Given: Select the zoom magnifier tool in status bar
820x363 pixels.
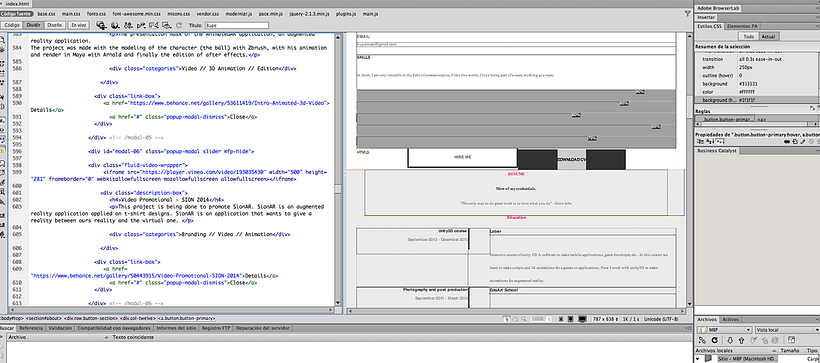Looking at the screenshot, I should click(523, 319).
